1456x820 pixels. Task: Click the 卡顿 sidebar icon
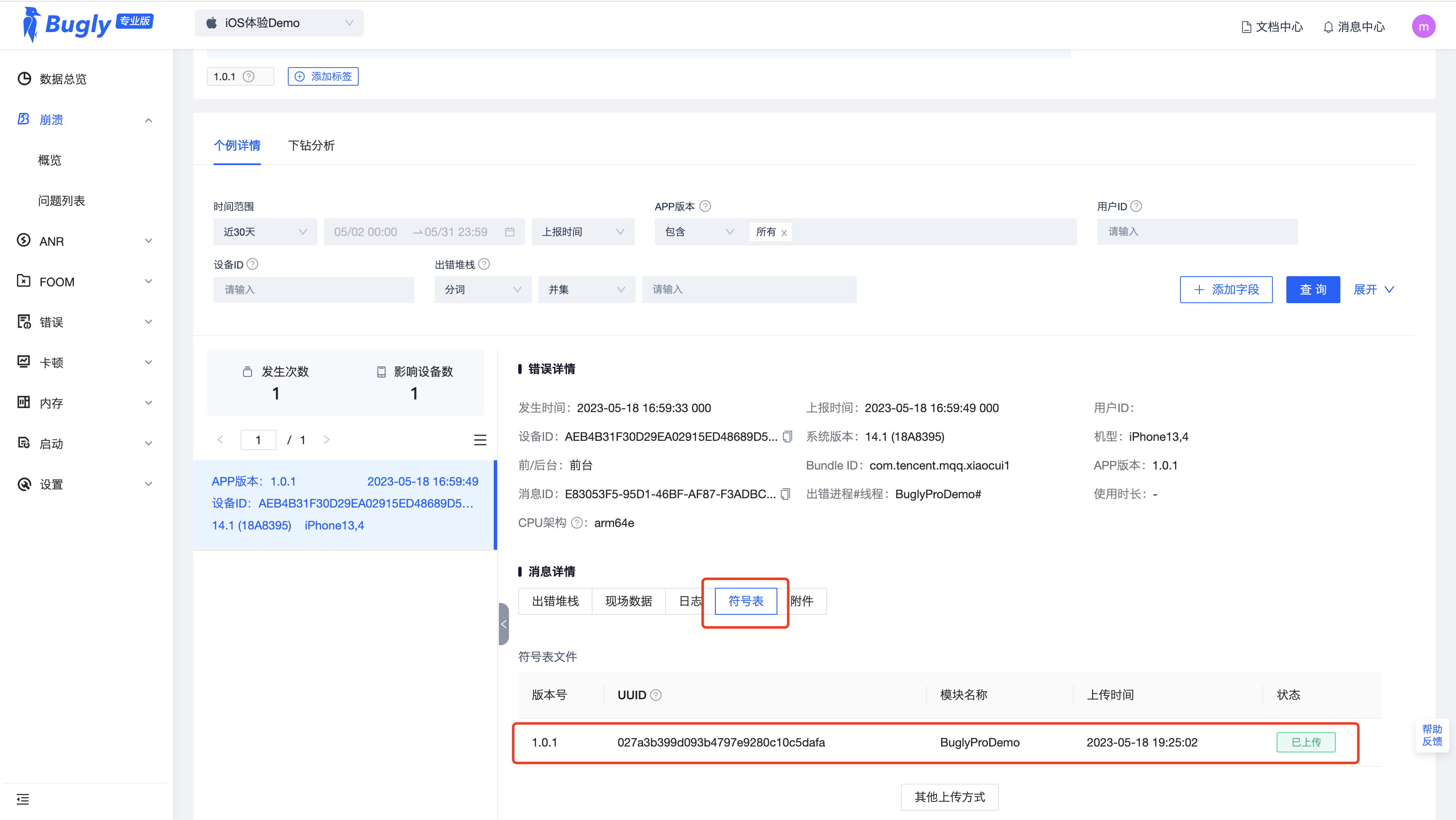coord(24,362)
